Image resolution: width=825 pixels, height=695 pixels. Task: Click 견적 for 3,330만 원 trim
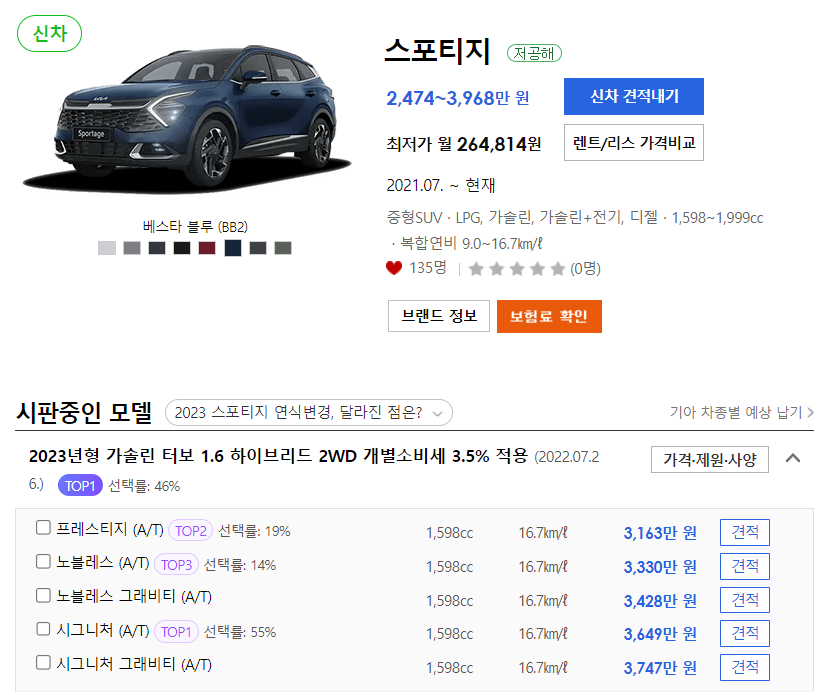coord(744,567)
